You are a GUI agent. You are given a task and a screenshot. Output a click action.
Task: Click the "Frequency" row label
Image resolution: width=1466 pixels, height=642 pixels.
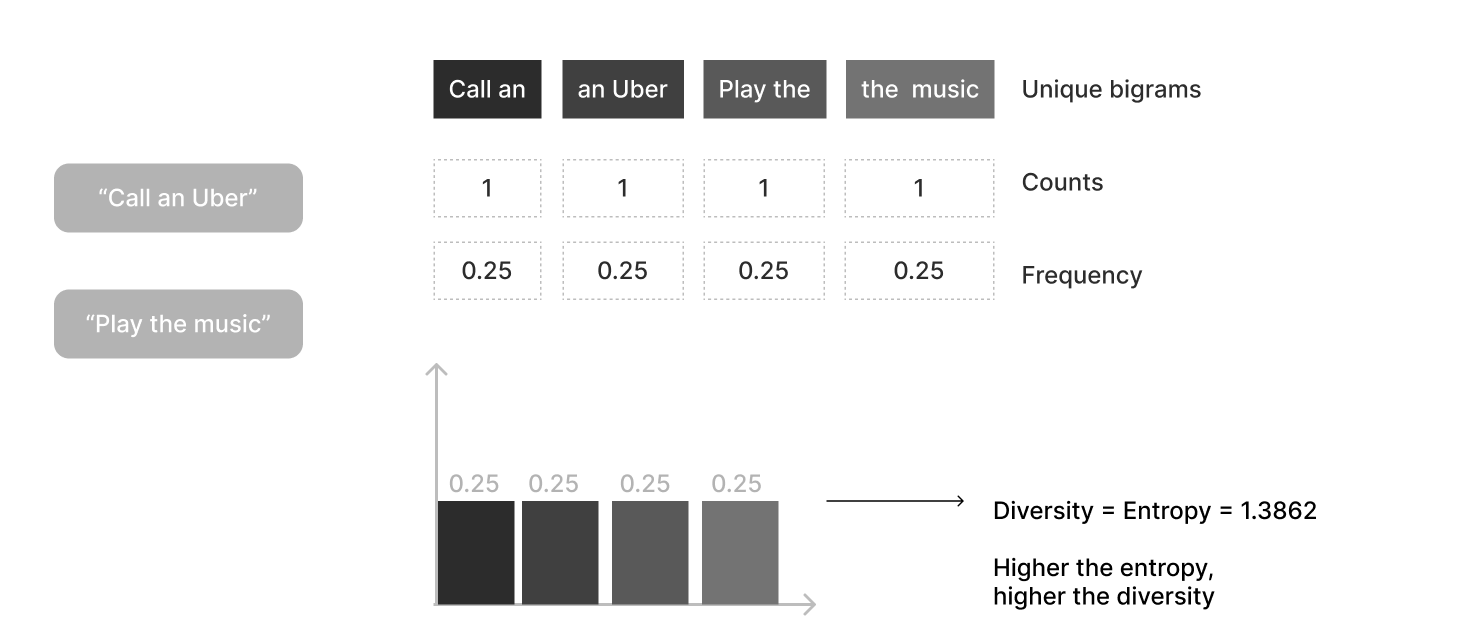coord(1081,275)
